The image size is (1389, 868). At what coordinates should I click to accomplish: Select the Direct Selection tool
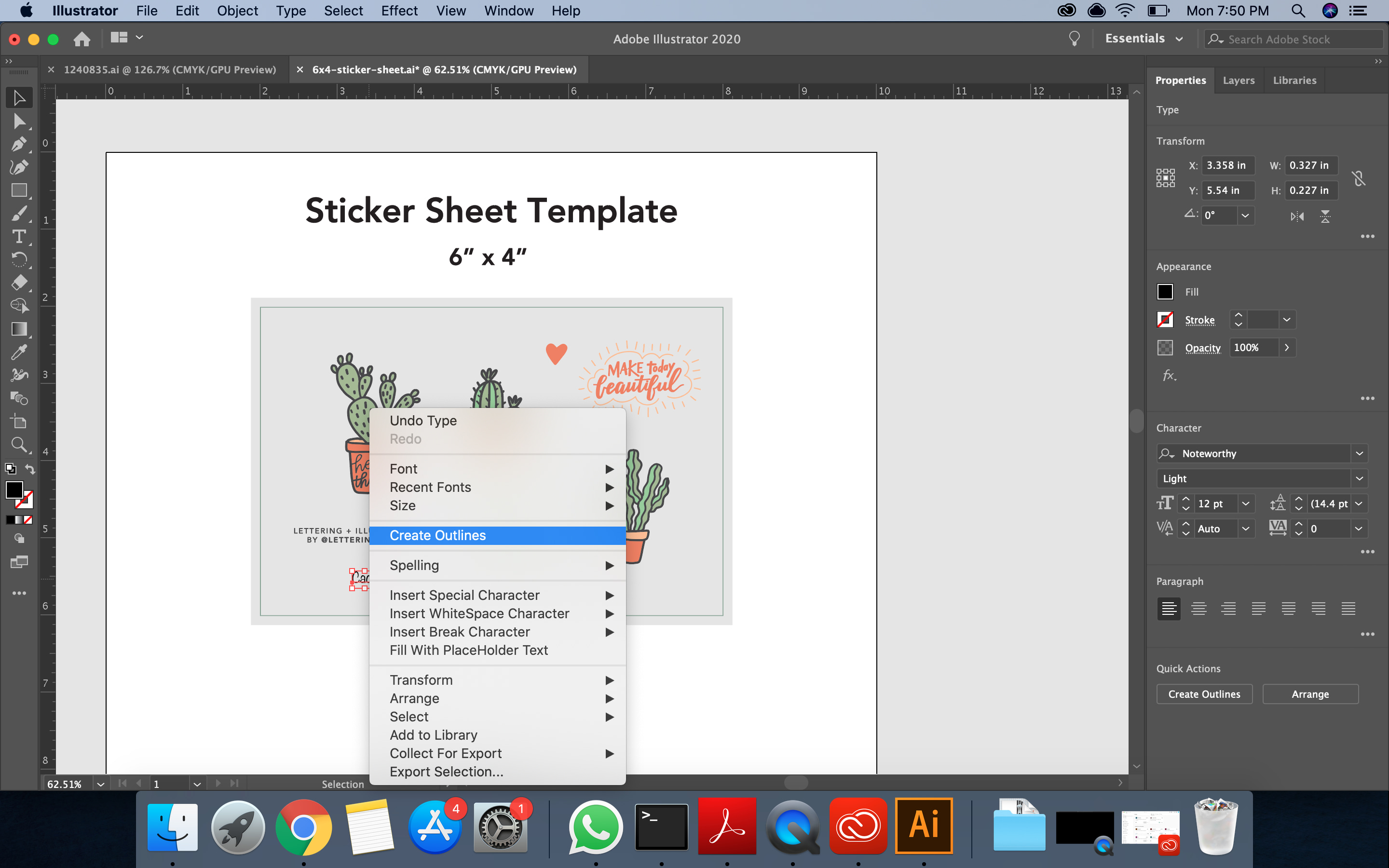(x=18, y=120)
